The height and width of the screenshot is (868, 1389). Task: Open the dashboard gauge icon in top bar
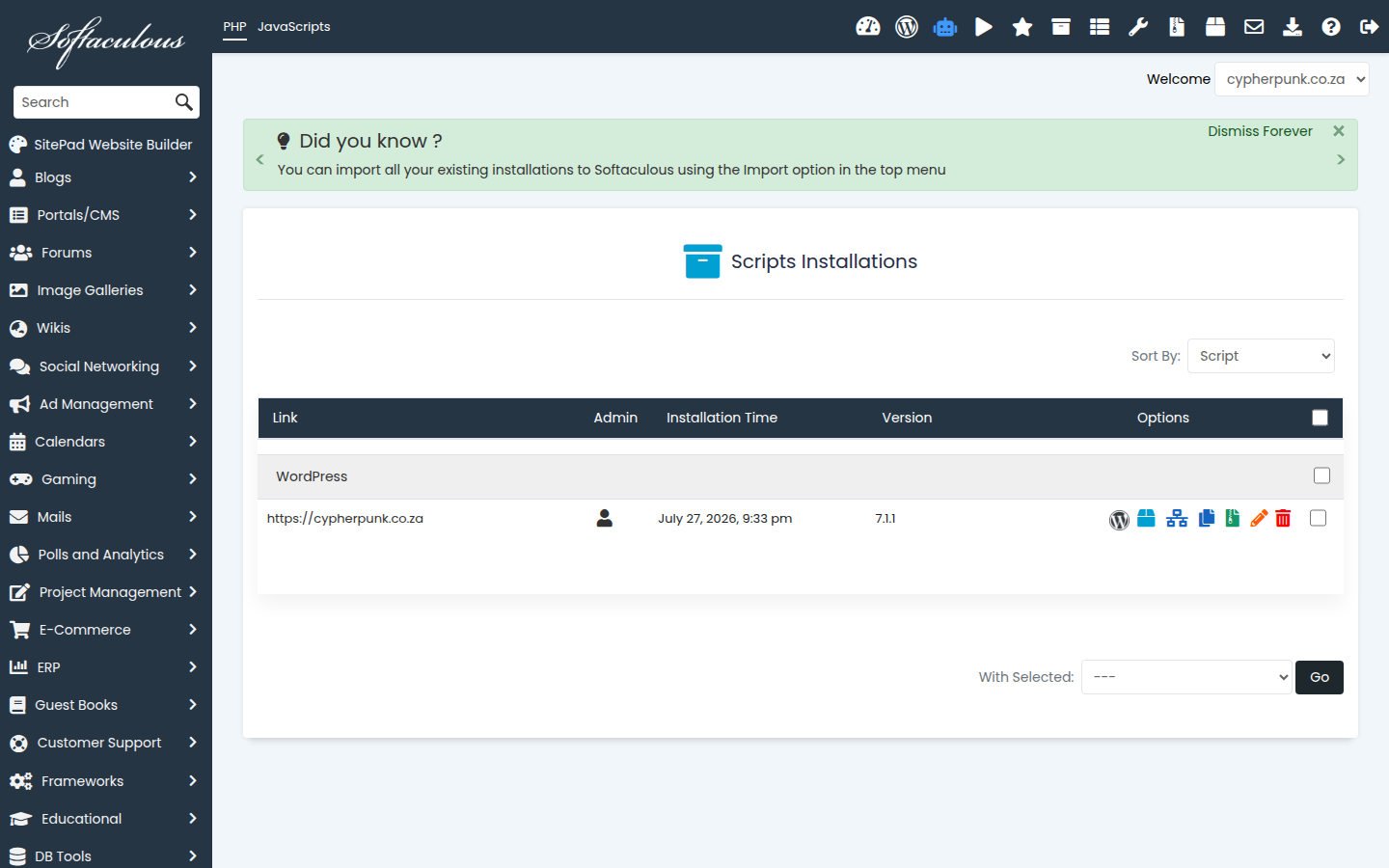pos(868,27)
